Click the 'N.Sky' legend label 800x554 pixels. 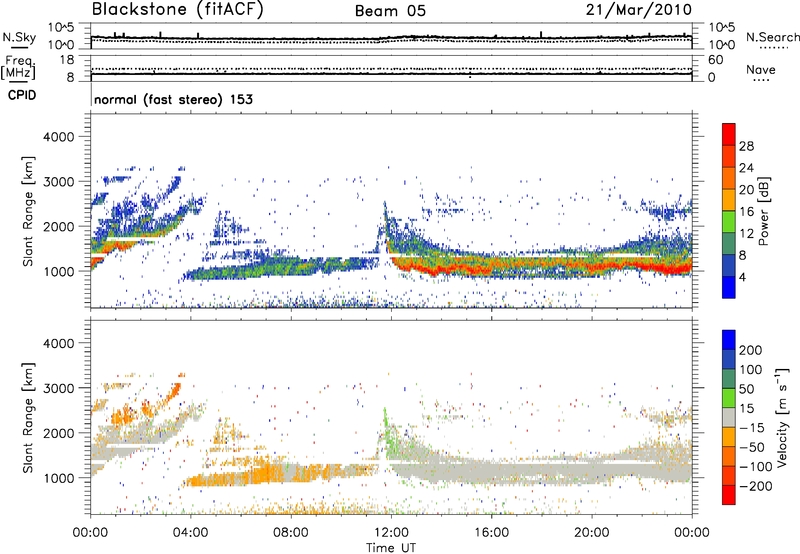click(x=19, y=37)
